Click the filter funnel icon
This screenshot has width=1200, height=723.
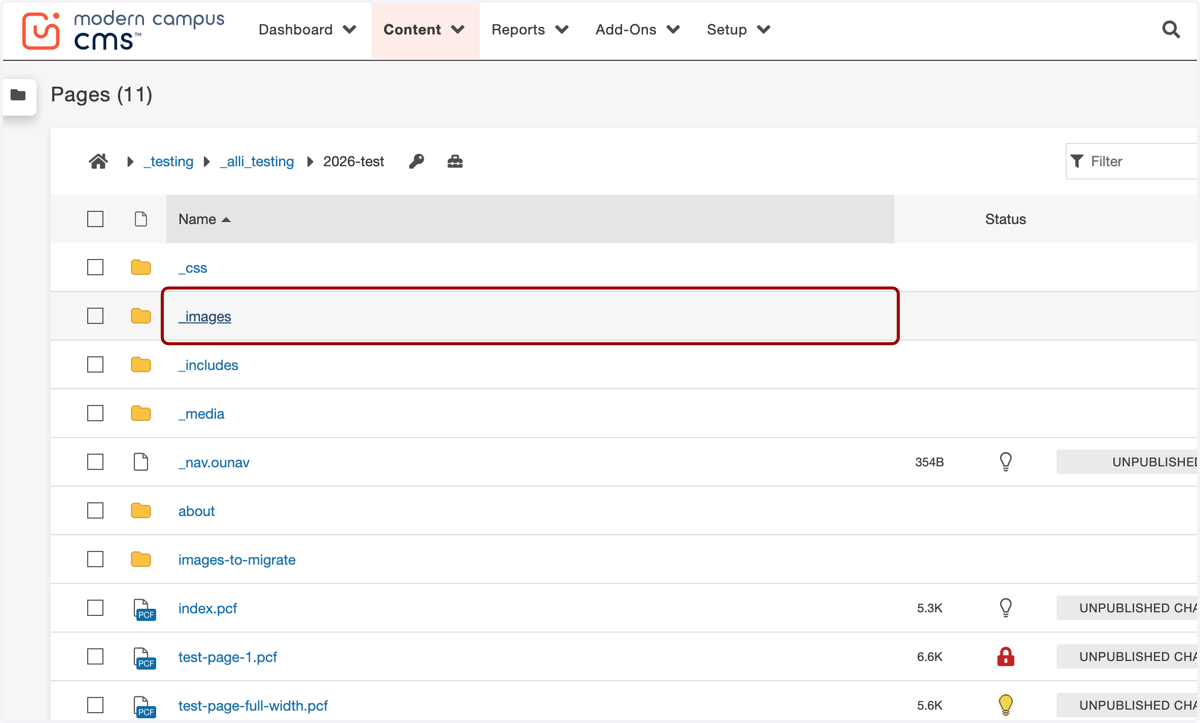click(1077, 161)
